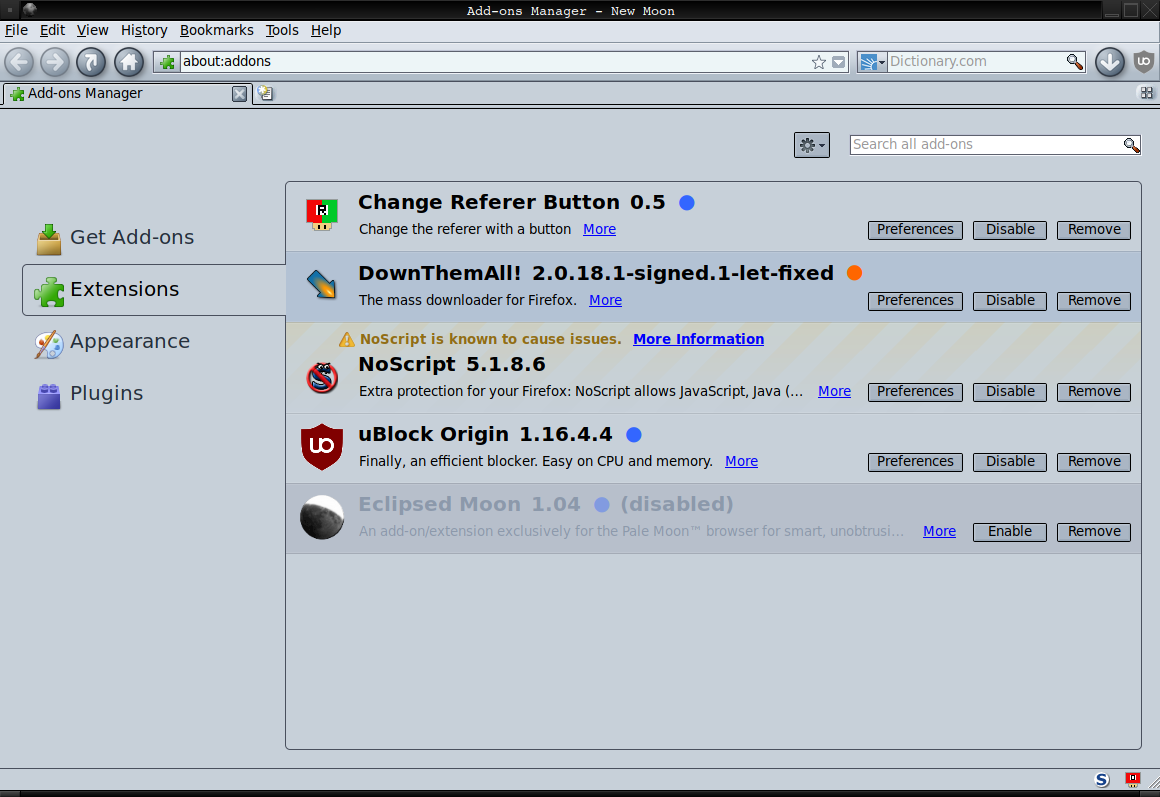
Task: Open the address bar history dropdown
Action: tap(839, 62)
